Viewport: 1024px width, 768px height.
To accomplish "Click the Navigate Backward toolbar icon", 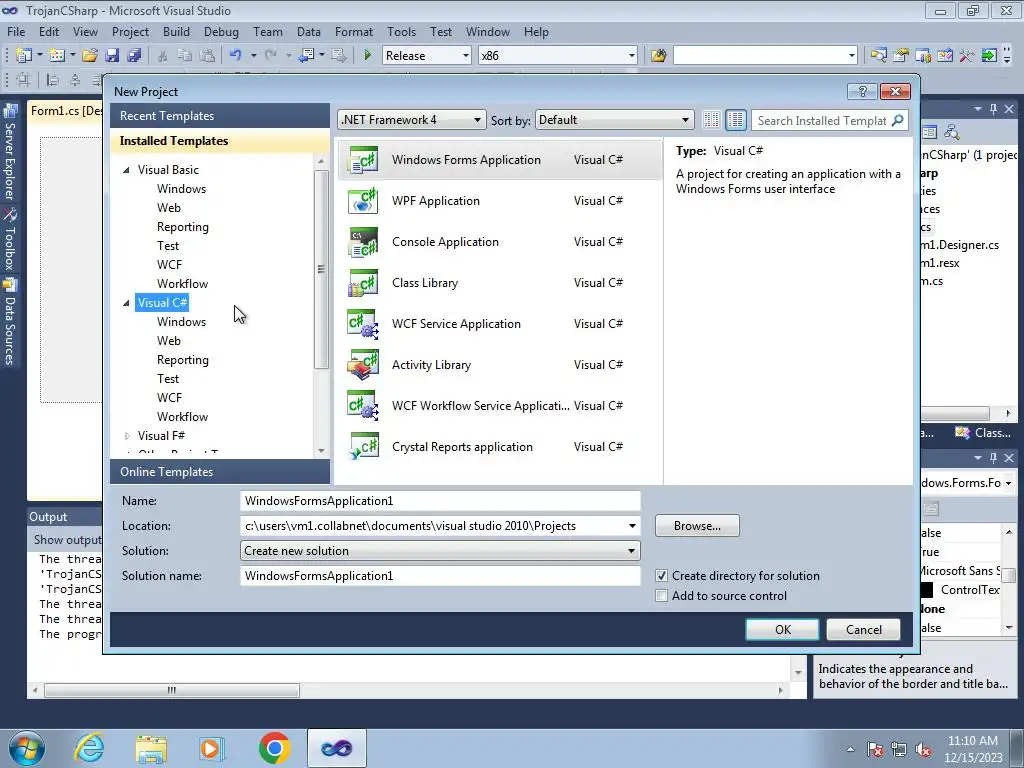I will point(306,56).
